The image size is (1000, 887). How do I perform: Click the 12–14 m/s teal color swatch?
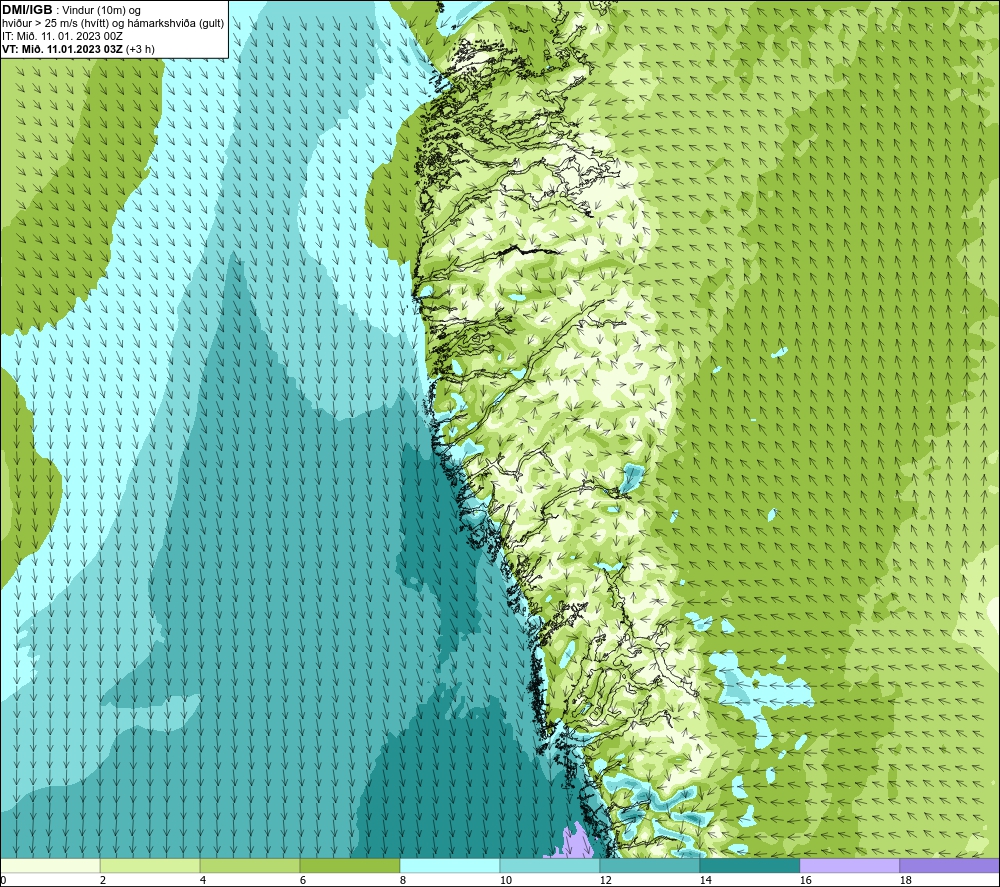(x=650, y=865)
